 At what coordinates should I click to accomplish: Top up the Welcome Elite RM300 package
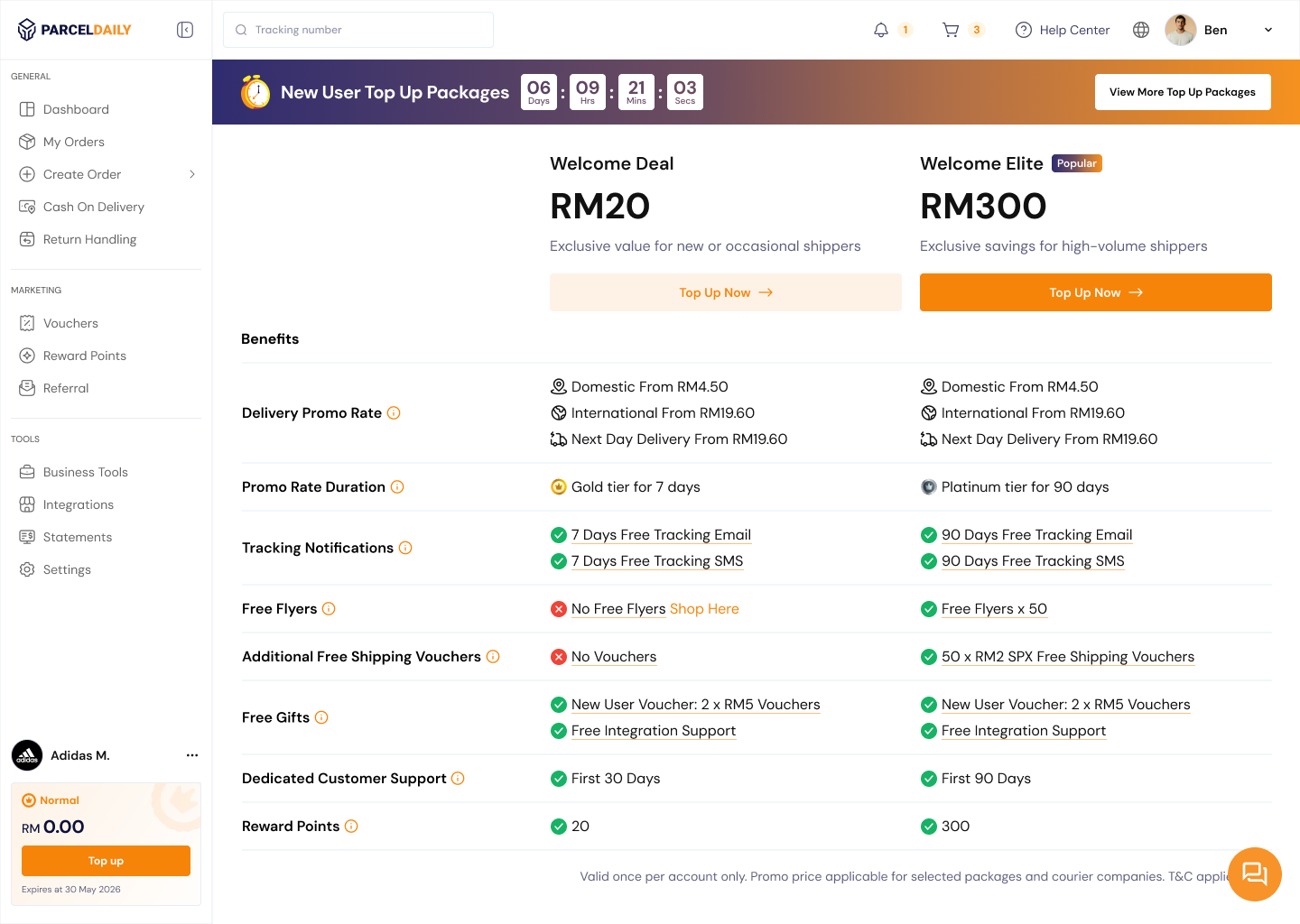coord(1095,292)
